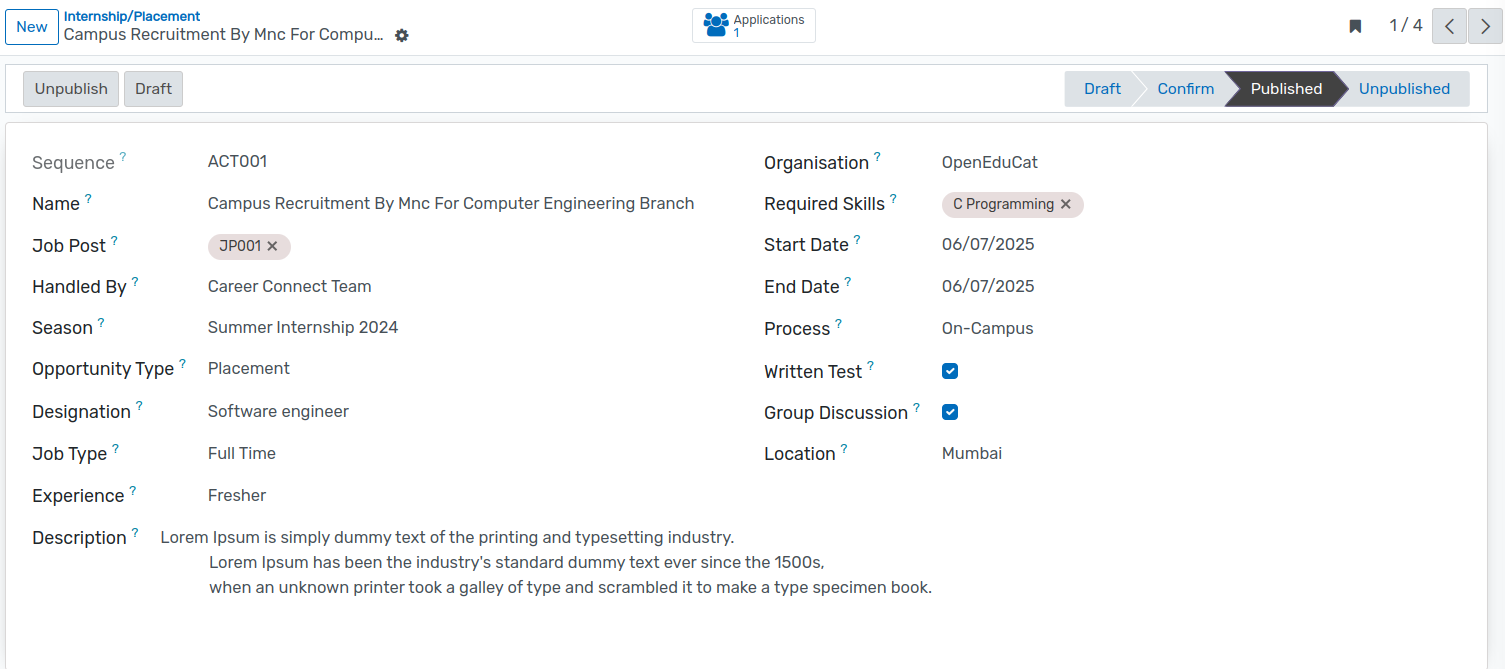1505x669 pixels.
Task: Click the 1 / 4 pager counter
Action: 1406,26
